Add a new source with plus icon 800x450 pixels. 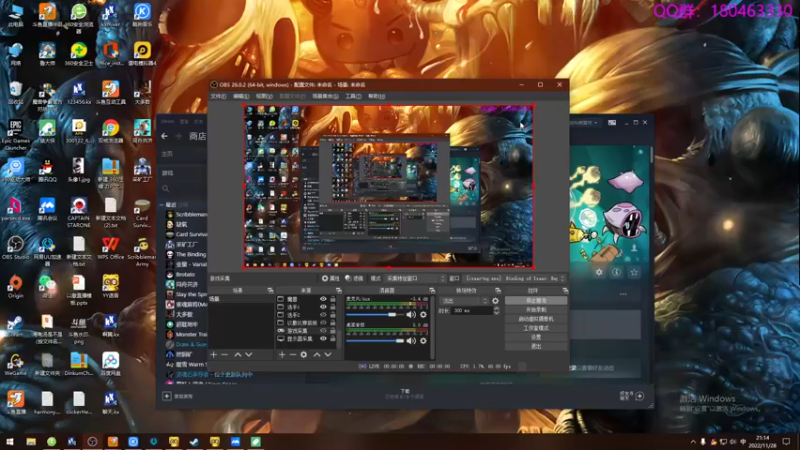click(282, 355)
